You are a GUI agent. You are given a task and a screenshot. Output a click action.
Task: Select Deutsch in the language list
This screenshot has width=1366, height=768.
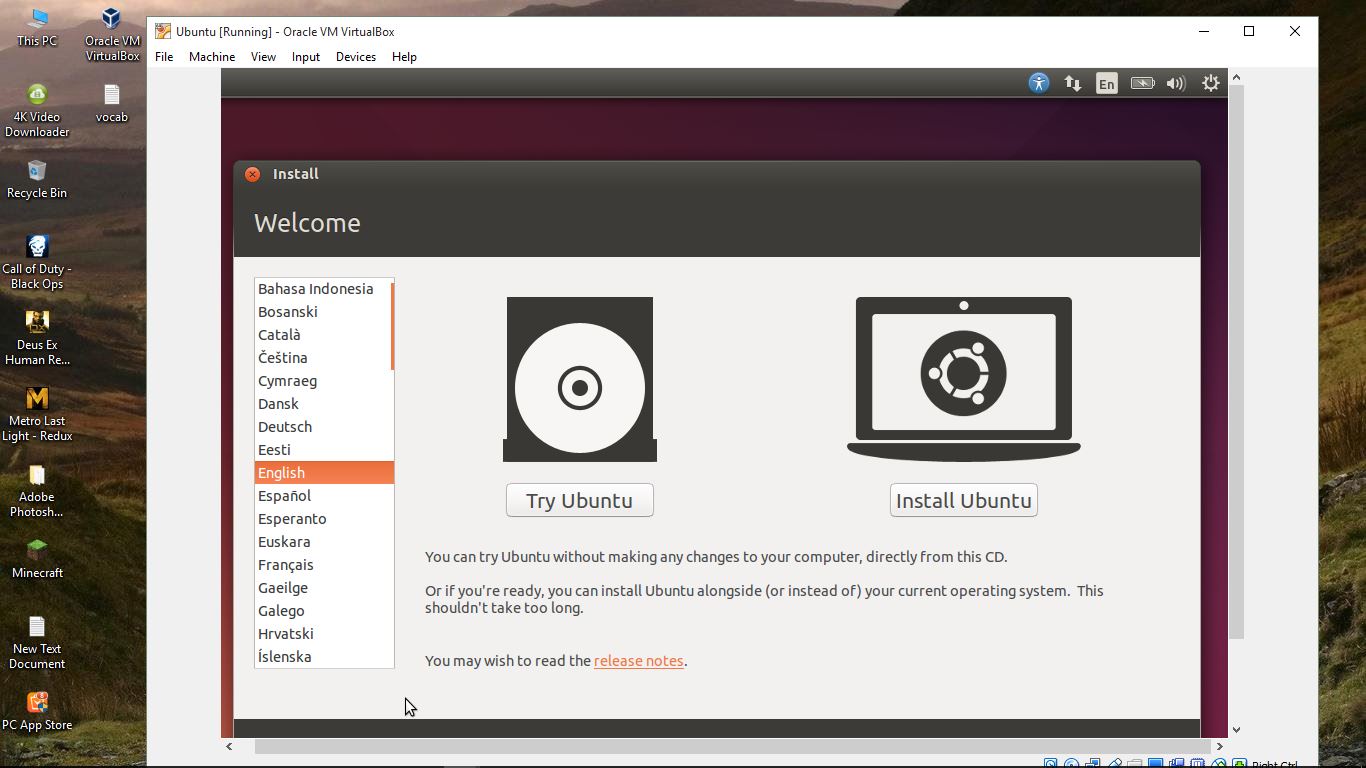(323, 427)
